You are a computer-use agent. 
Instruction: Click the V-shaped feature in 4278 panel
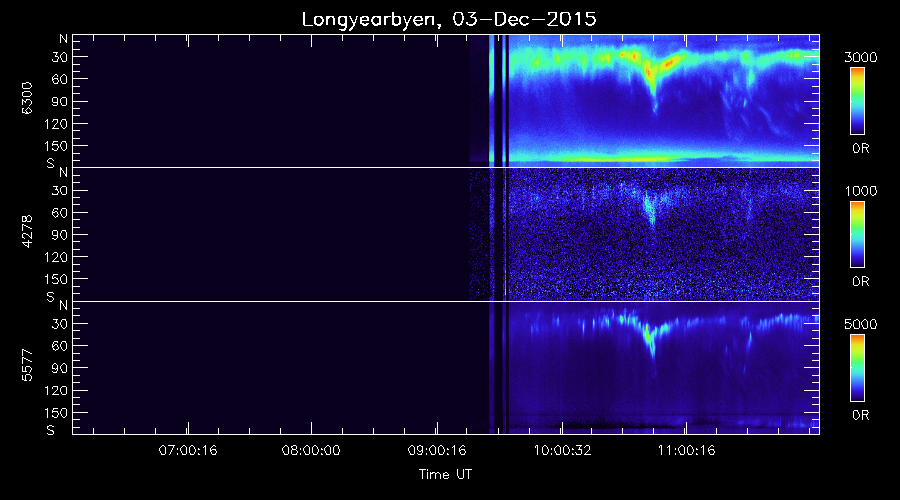pos(650,208)
